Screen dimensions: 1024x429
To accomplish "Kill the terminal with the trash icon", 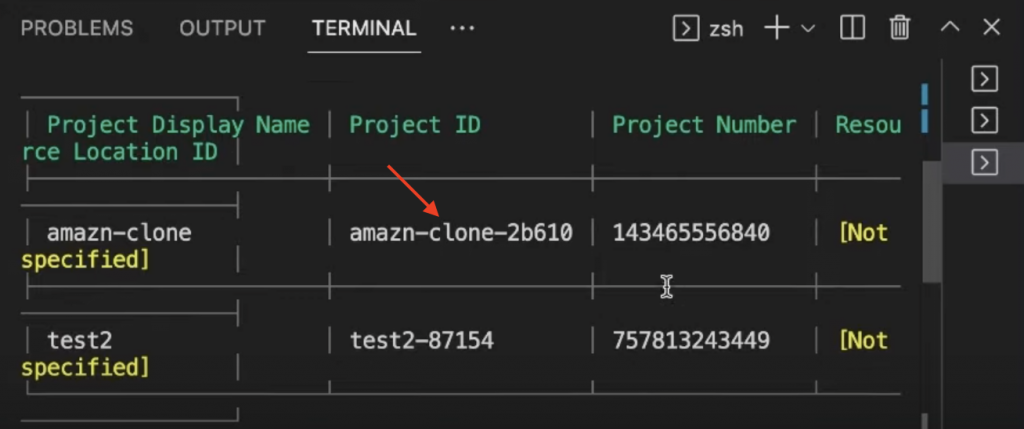I will pos(900,28).
